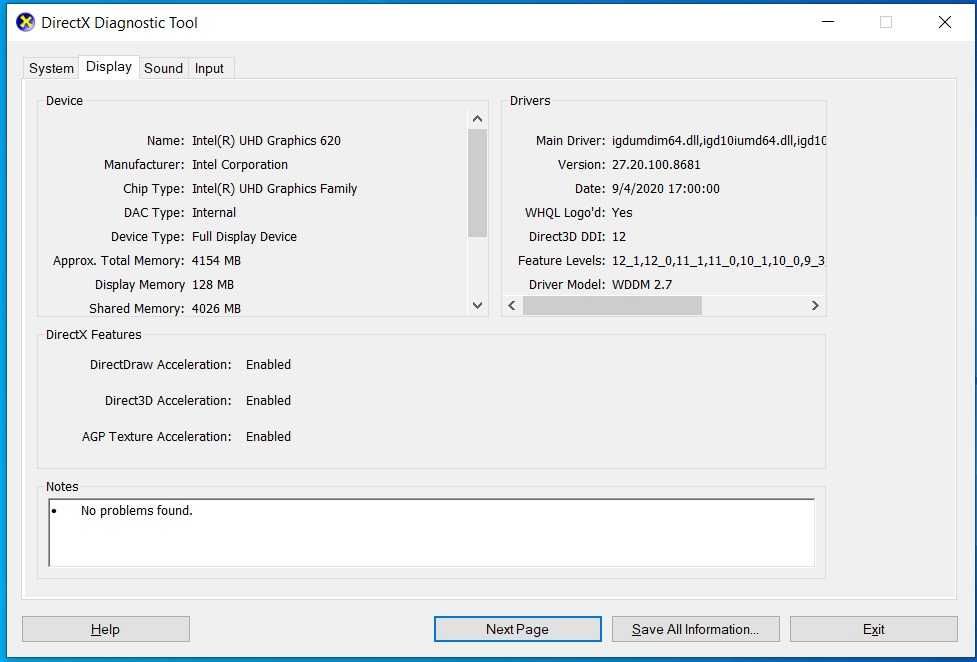Click the Help button
The image size is (977, 662).
[105, 629]
